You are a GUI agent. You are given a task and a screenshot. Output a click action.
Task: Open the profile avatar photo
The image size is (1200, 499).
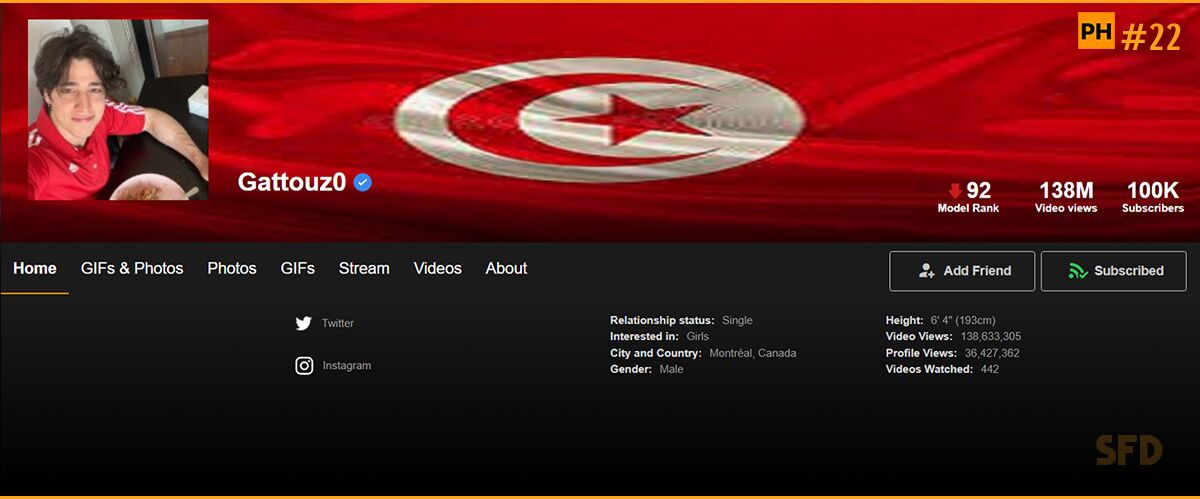point(118,110)
